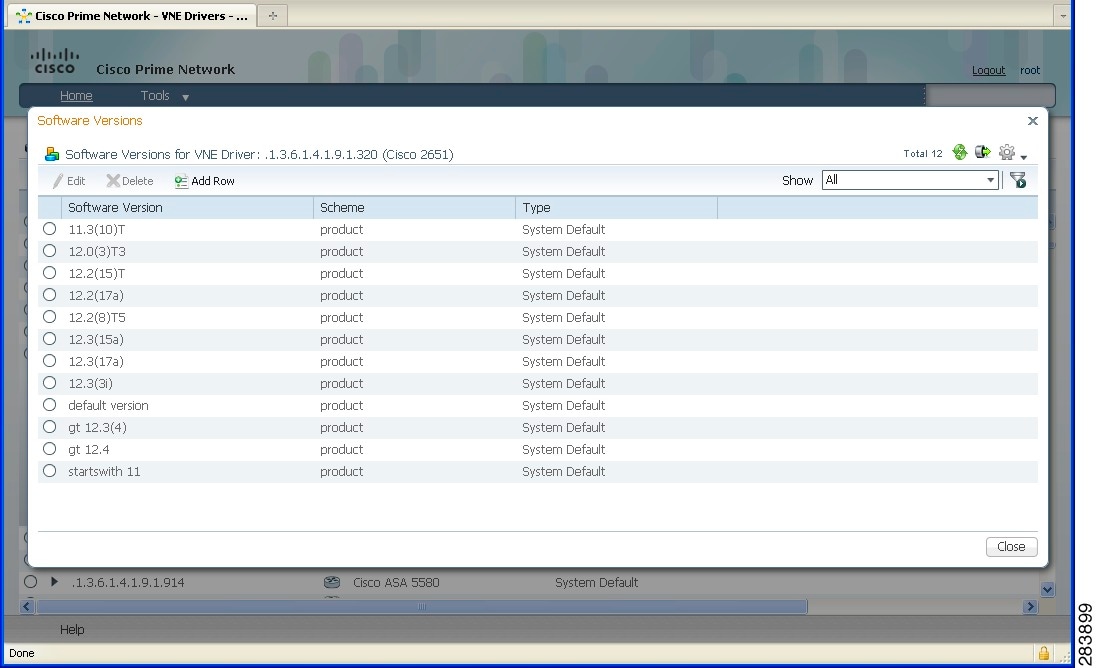Click Scheme cell of the gt 12.4 row
This screenshot has height=668, width=1097.
341,450
